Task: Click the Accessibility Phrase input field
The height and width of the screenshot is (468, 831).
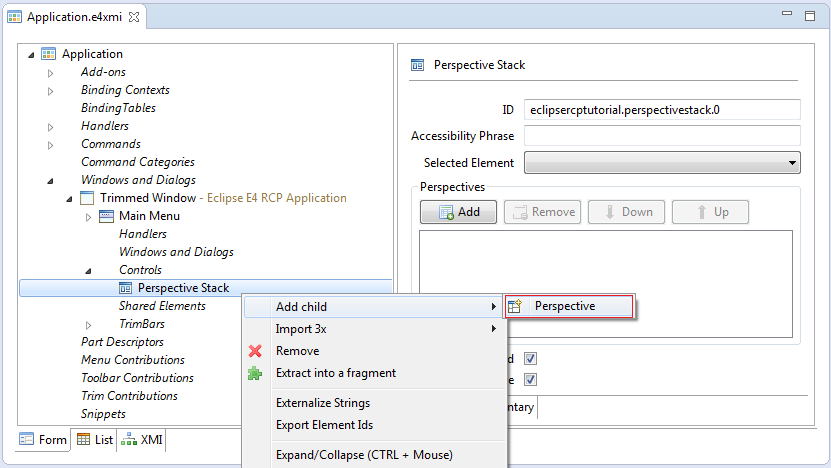Action: [x=662, y=136]
